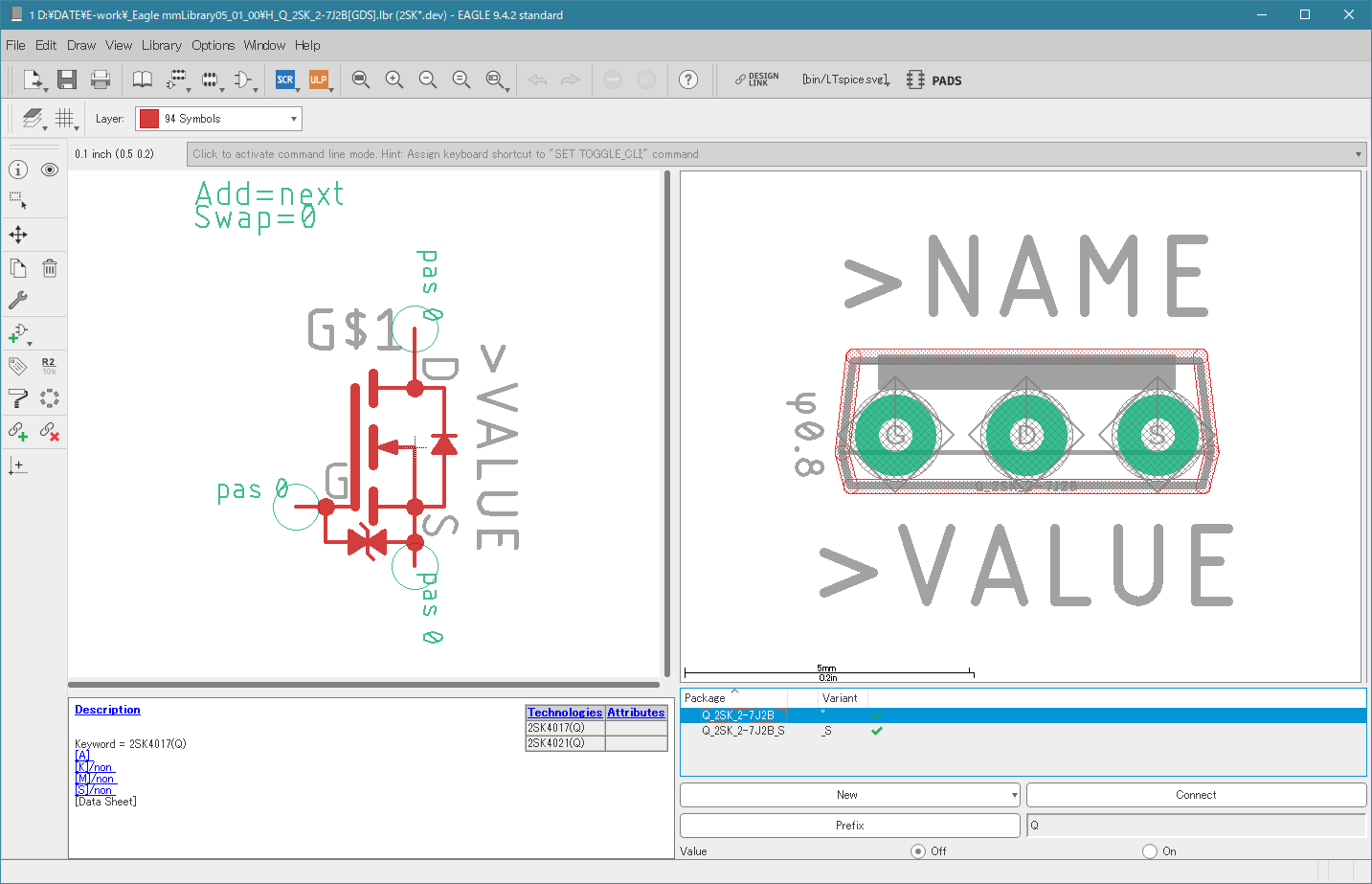Expand the Layer 94 Symbols dropdown
The image size is (1372, 884).
click(293, 119)
